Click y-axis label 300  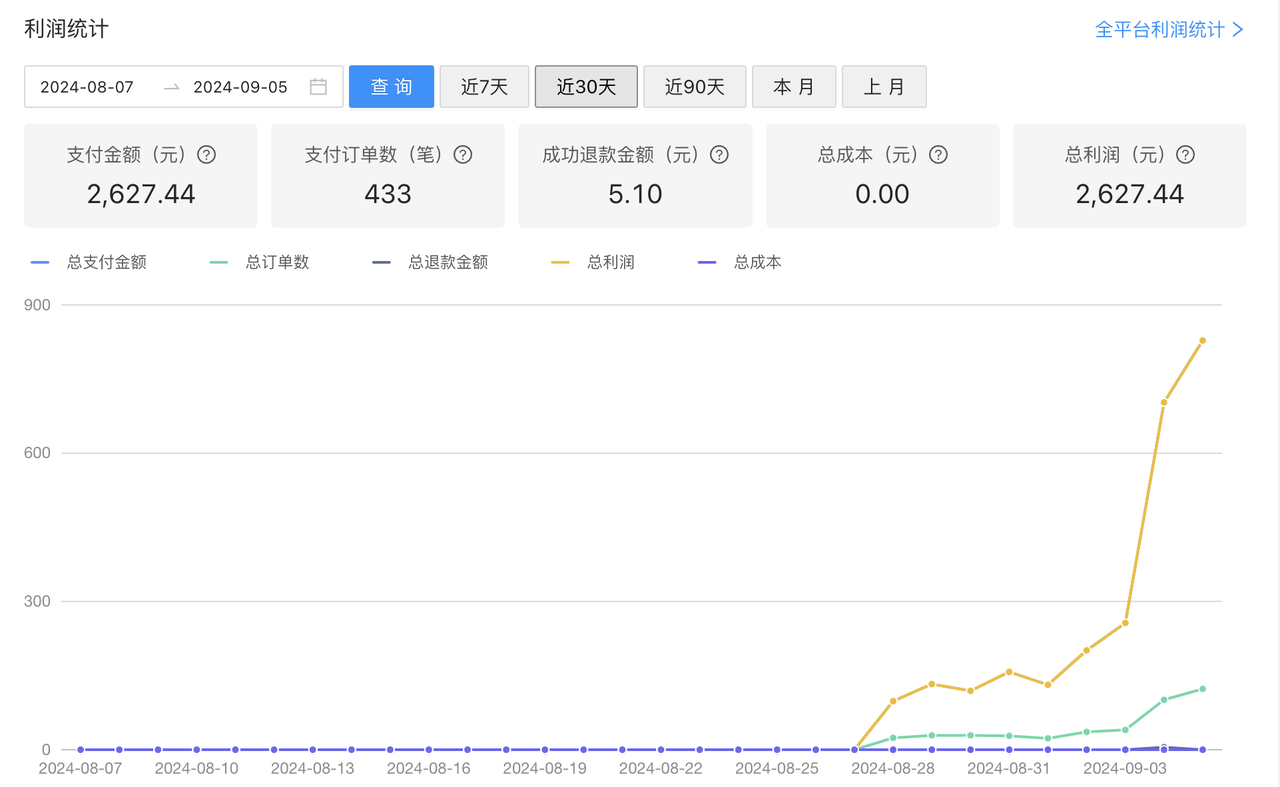(37, 601)
